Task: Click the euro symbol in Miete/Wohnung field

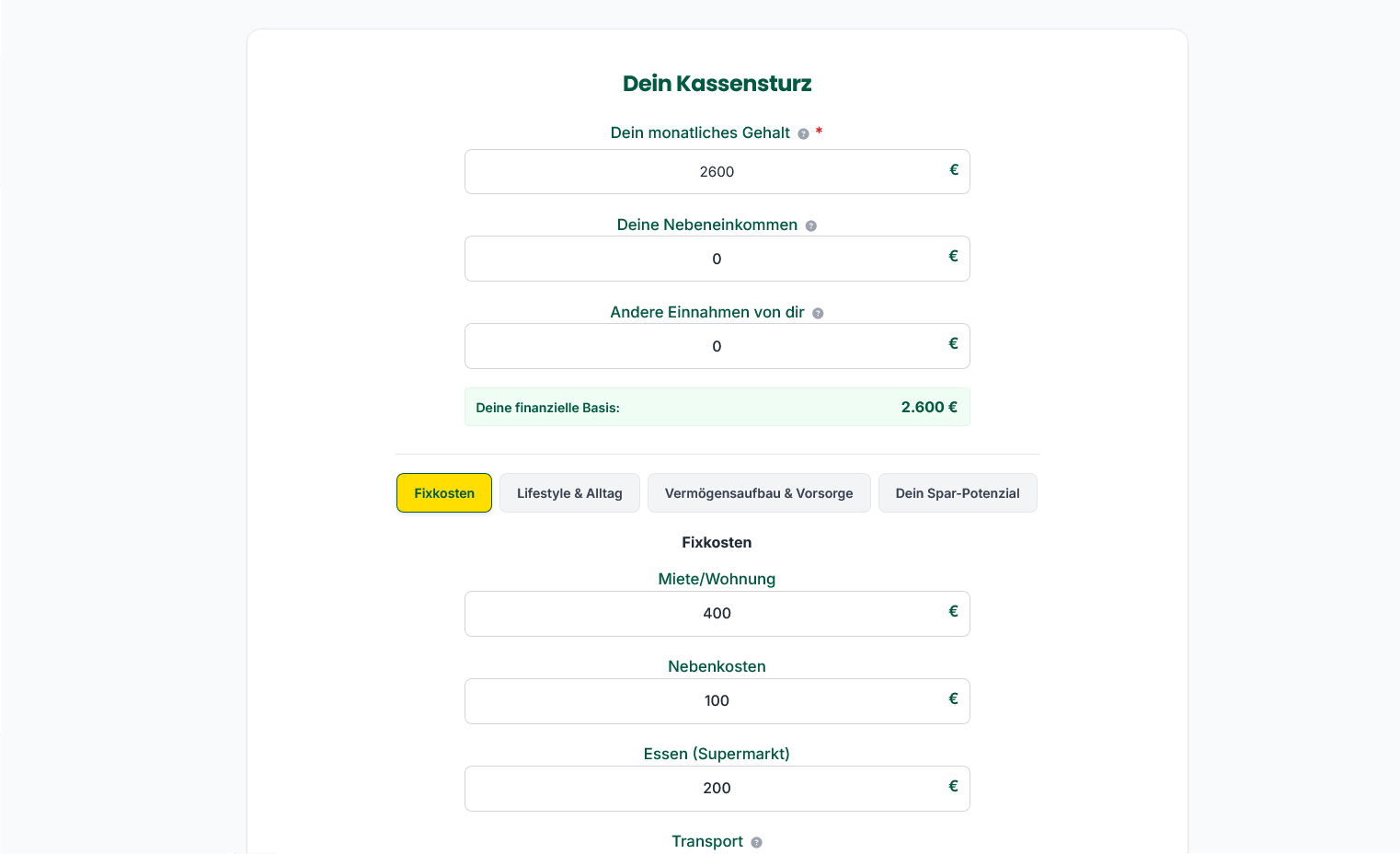Action: (954, 611)
